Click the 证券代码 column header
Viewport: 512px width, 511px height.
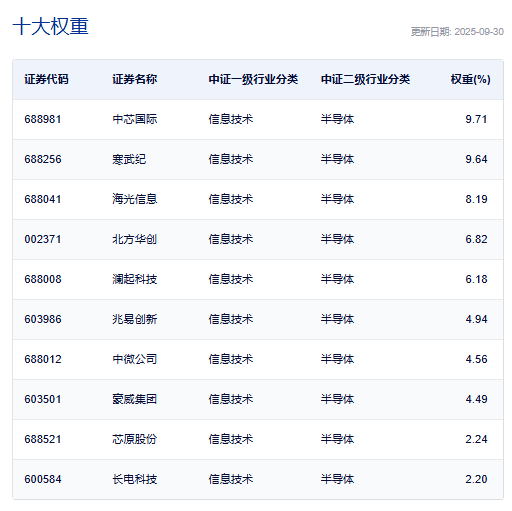46,79
